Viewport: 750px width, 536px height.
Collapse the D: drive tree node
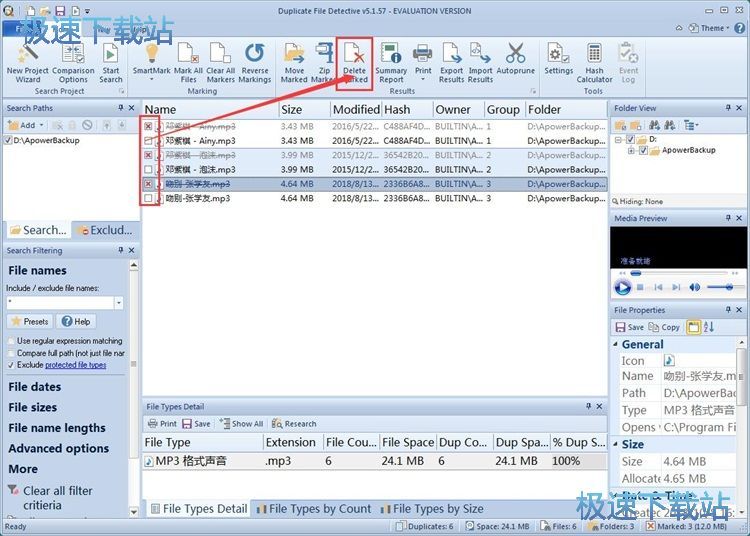(x=618, y=140)
